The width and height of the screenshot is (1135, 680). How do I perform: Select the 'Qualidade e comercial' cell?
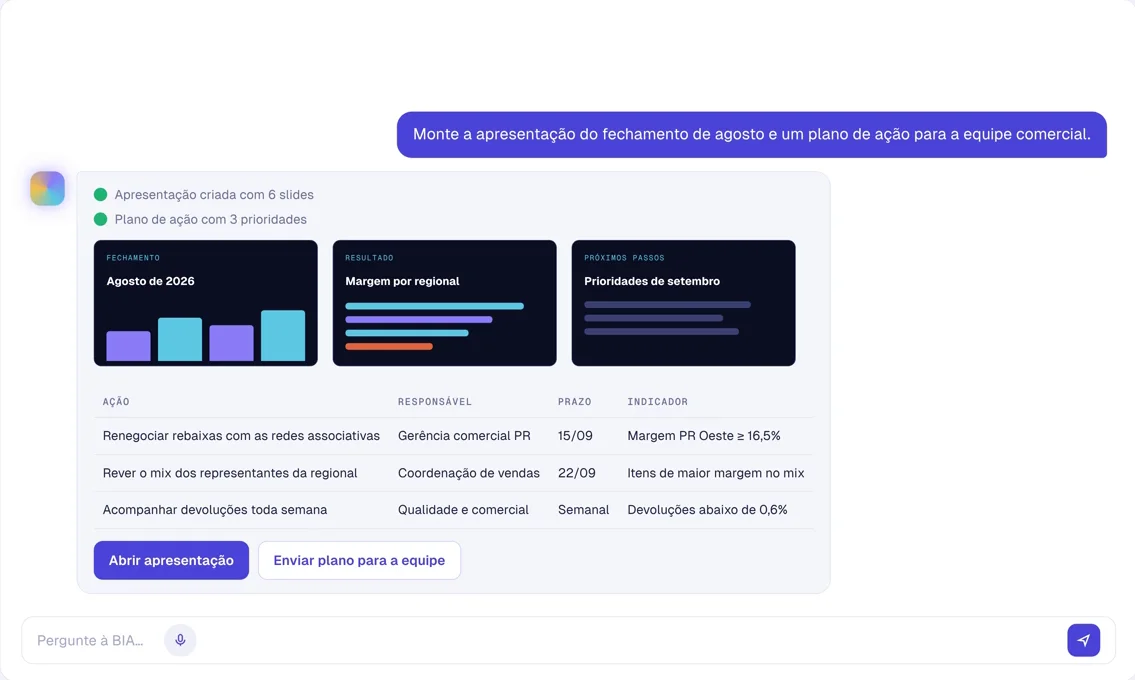click(x=463, y=510)
